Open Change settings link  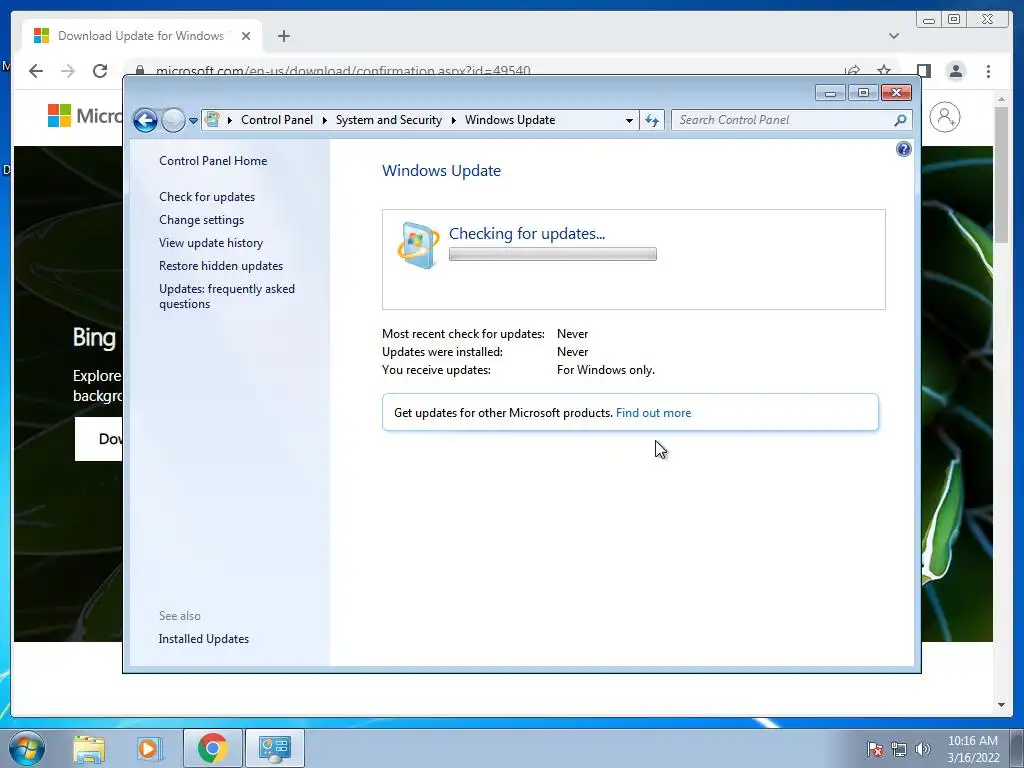(x=201, y=220)
